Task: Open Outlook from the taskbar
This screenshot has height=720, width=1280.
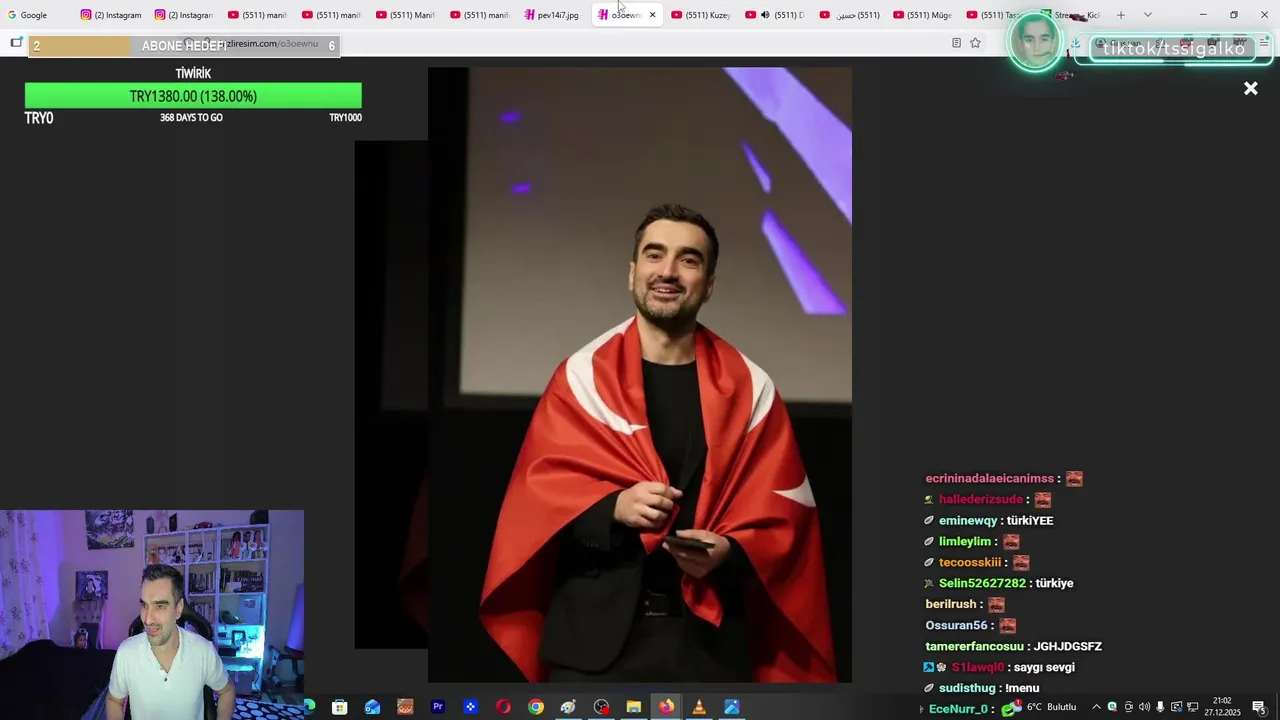Action: pyautogui.click(x=372, y=707)
